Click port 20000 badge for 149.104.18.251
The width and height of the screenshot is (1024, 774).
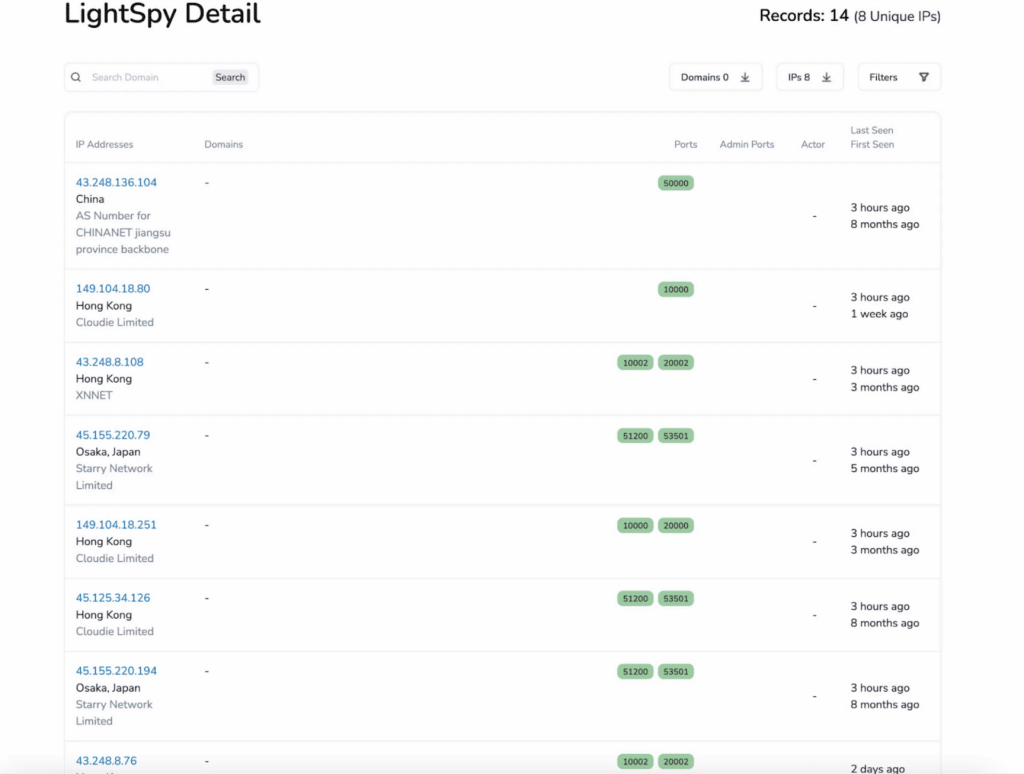tap(676, 525)
